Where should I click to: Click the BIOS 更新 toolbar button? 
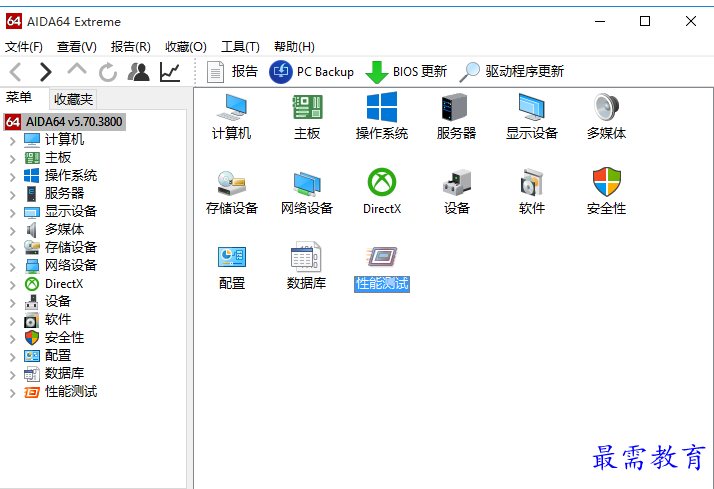pos(407,72)
